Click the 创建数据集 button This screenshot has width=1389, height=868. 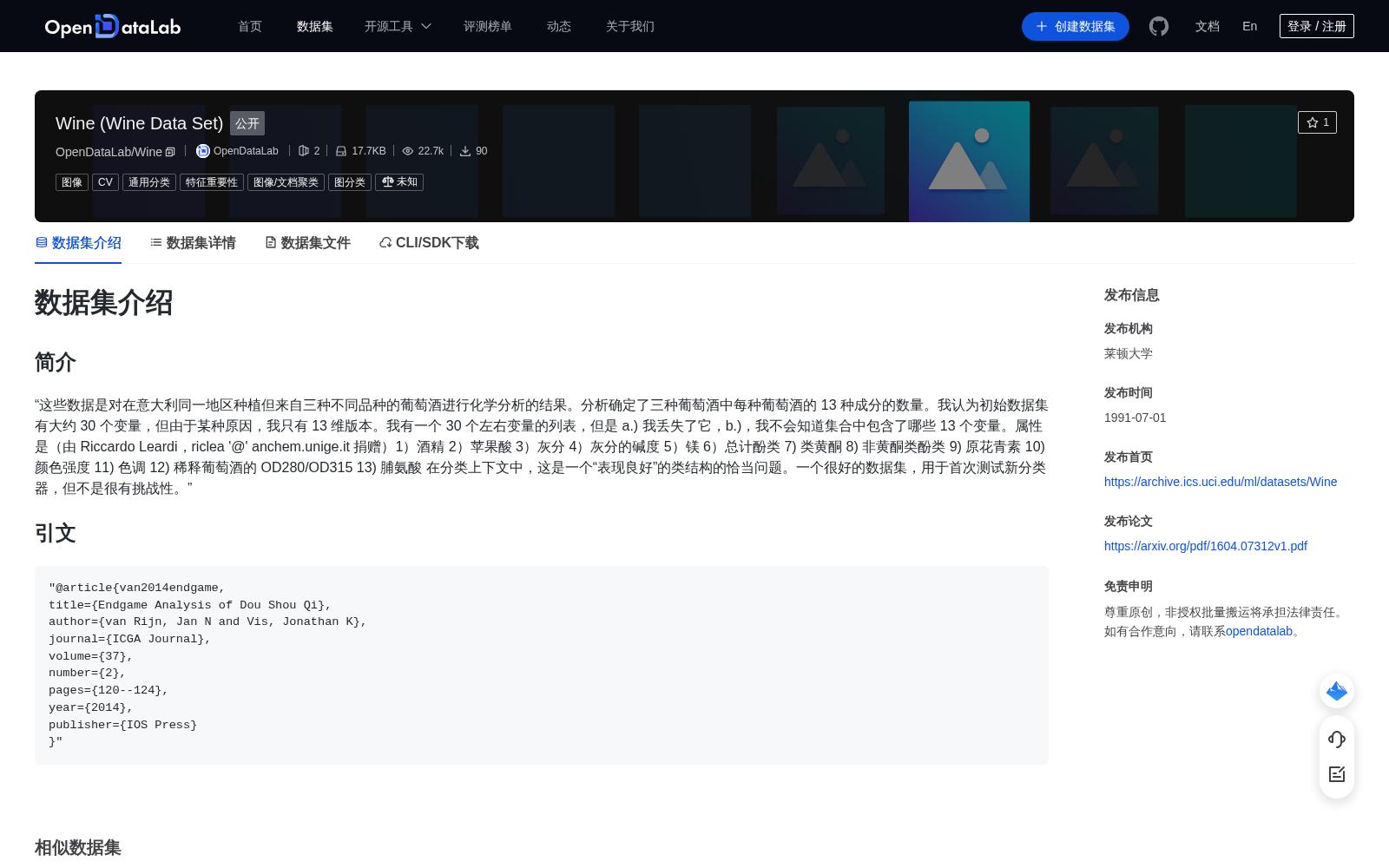click(1076, 26)
